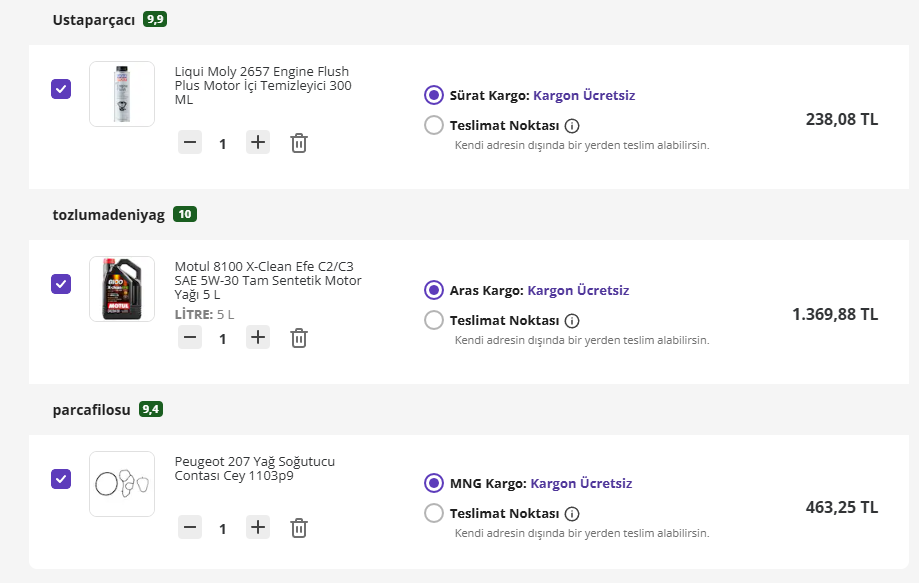This screenshot has width=919, height=583.
Task: Show info for Liqui Moly Teslimat Noktası
Action: point(572,126)
